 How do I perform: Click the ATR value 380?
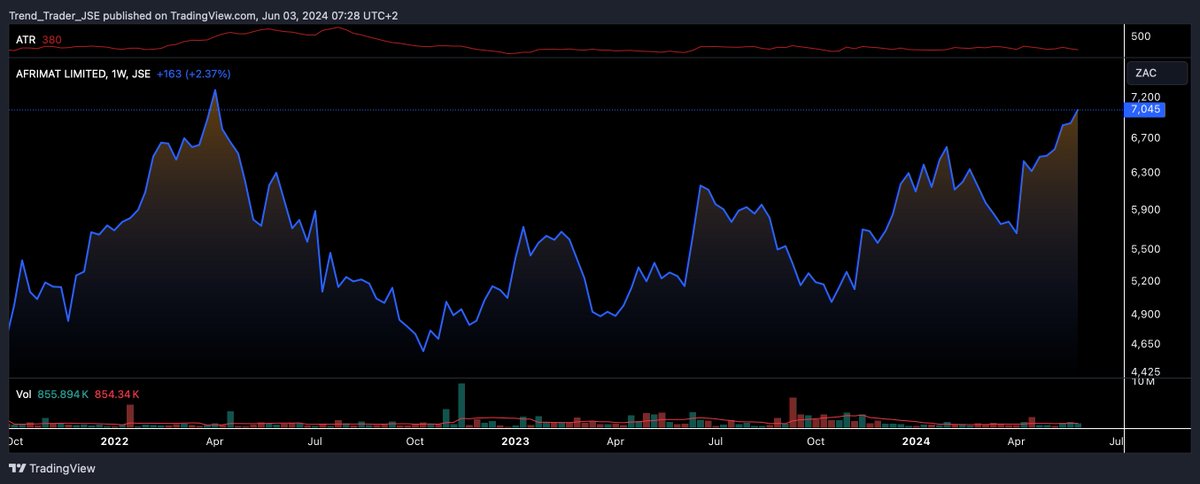53,40
